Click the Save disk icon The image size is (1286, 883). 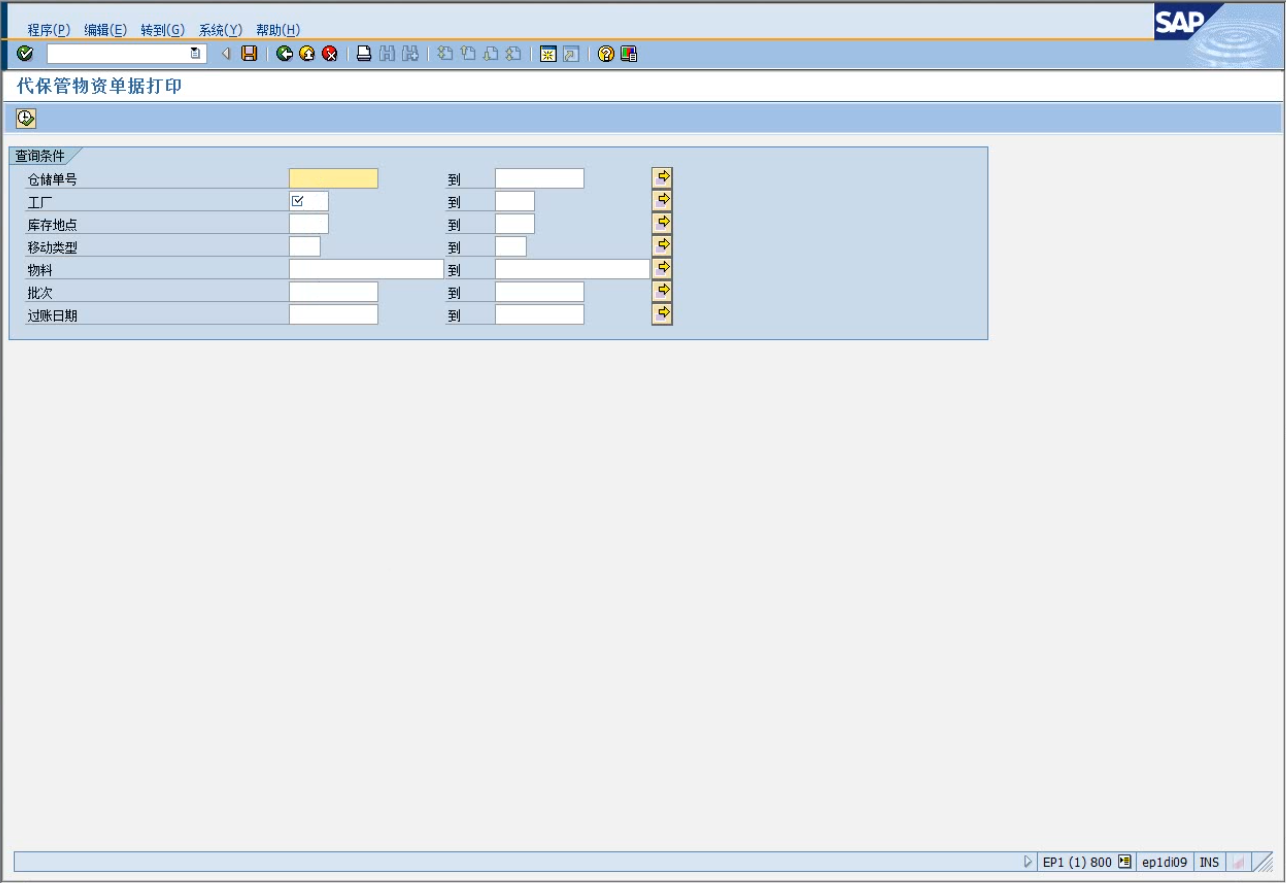pos(249,54)
